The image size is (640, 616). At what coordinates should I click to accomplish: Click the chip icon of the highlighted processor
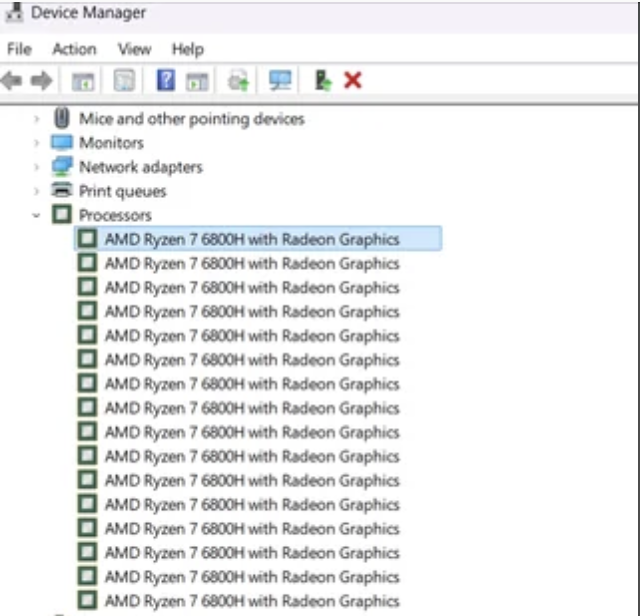click(87, 238)
